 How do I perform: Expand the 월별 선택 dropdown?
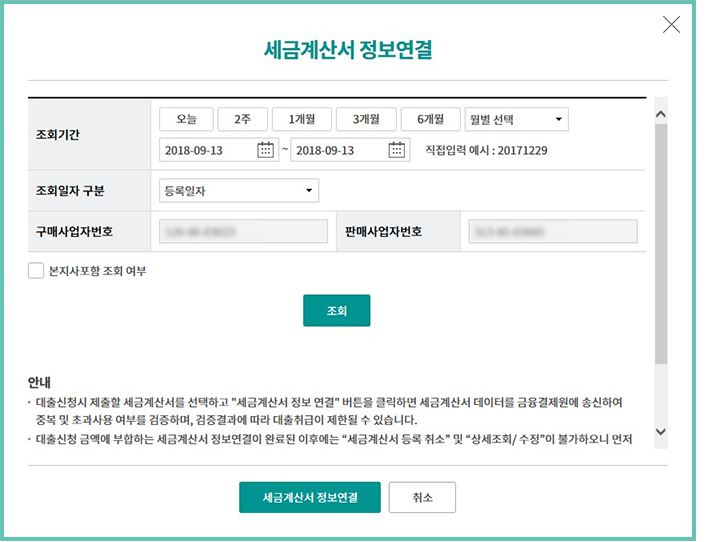[517, 120]
